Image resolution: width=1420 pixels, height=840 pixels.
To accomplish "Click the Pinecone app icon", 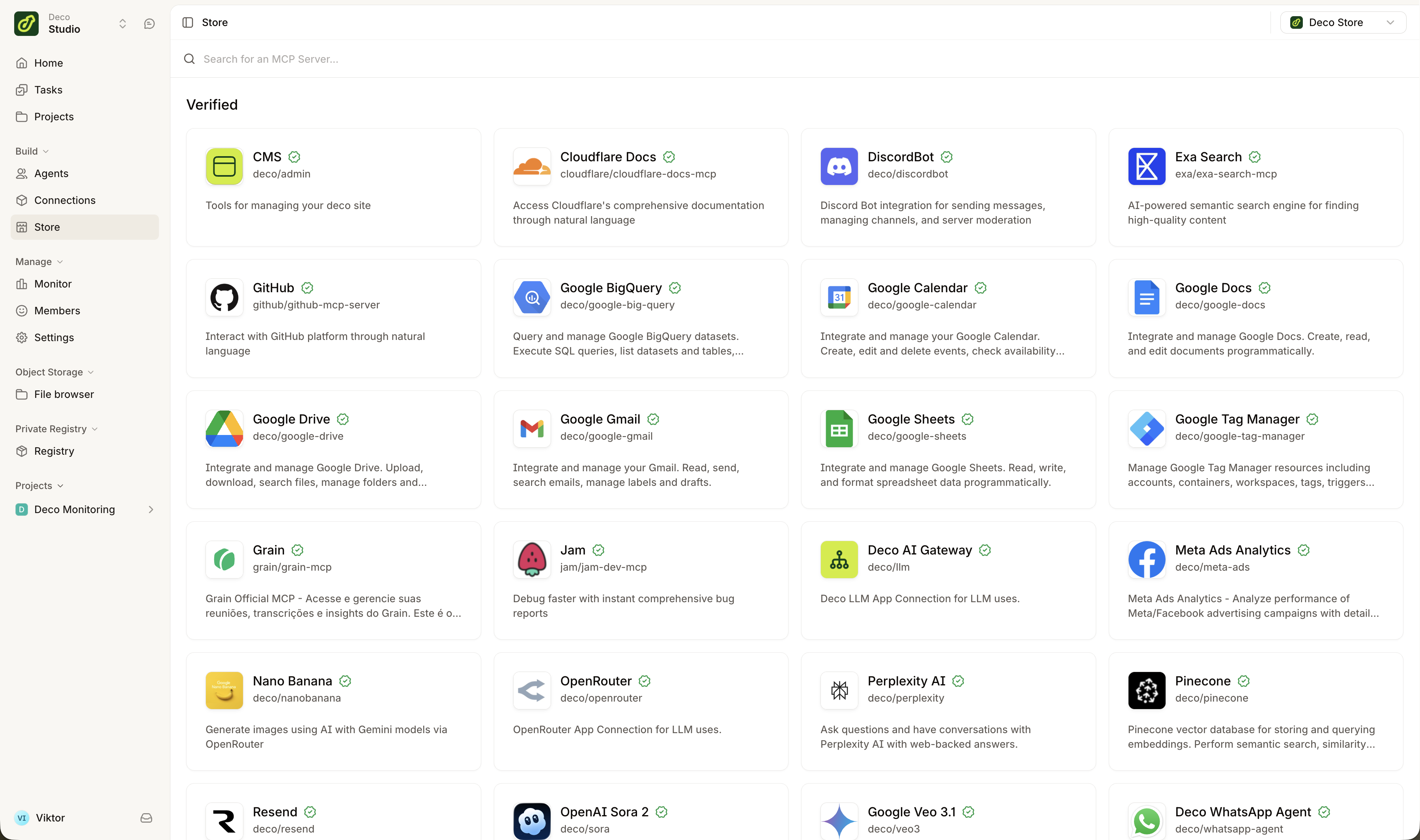I will tap(1146, 691).
